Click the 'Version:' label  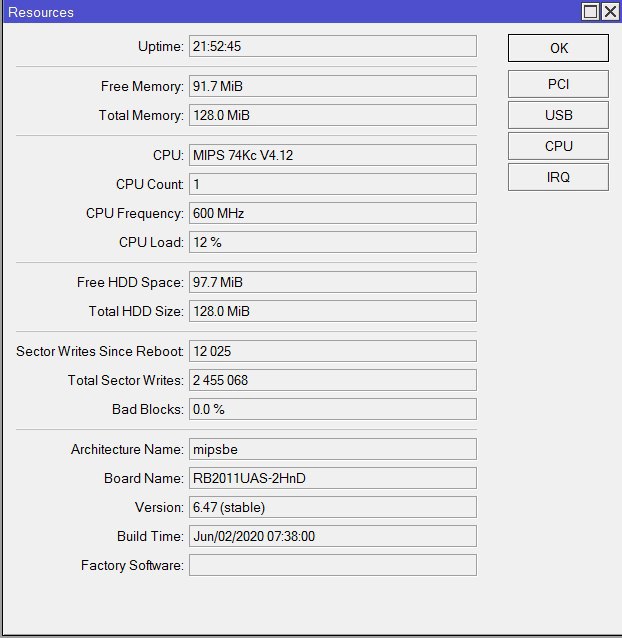[x=159, y=507]
